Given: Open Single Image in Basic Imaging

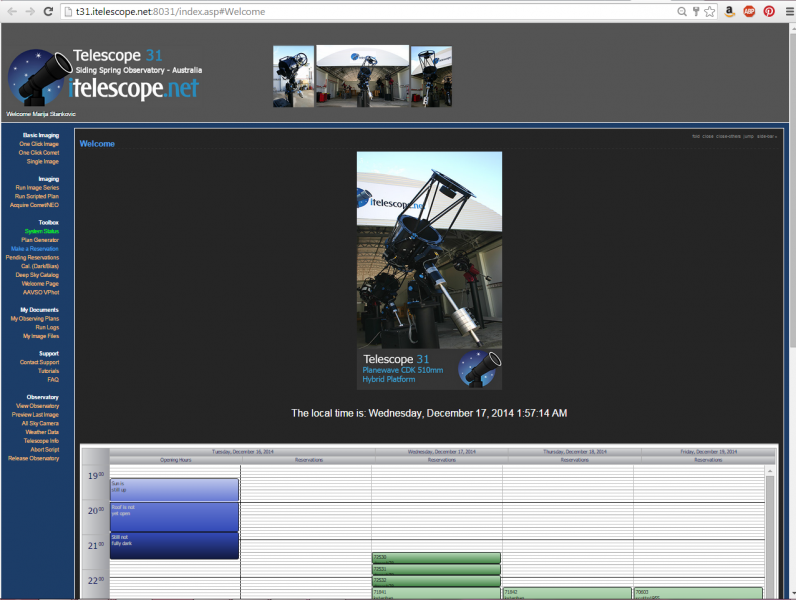Looking at the screenshot, I should (43, 161).
